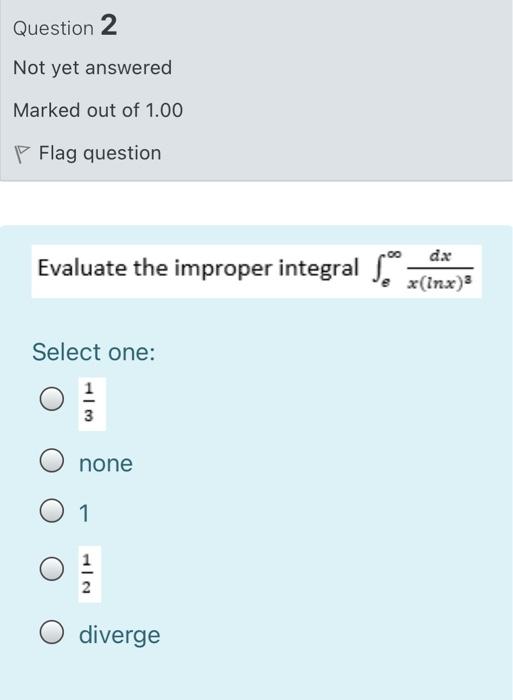Viewport: 513px width, 700px height.
Task: Click the Evaluate the improper integral text
Action: (198, 268)
